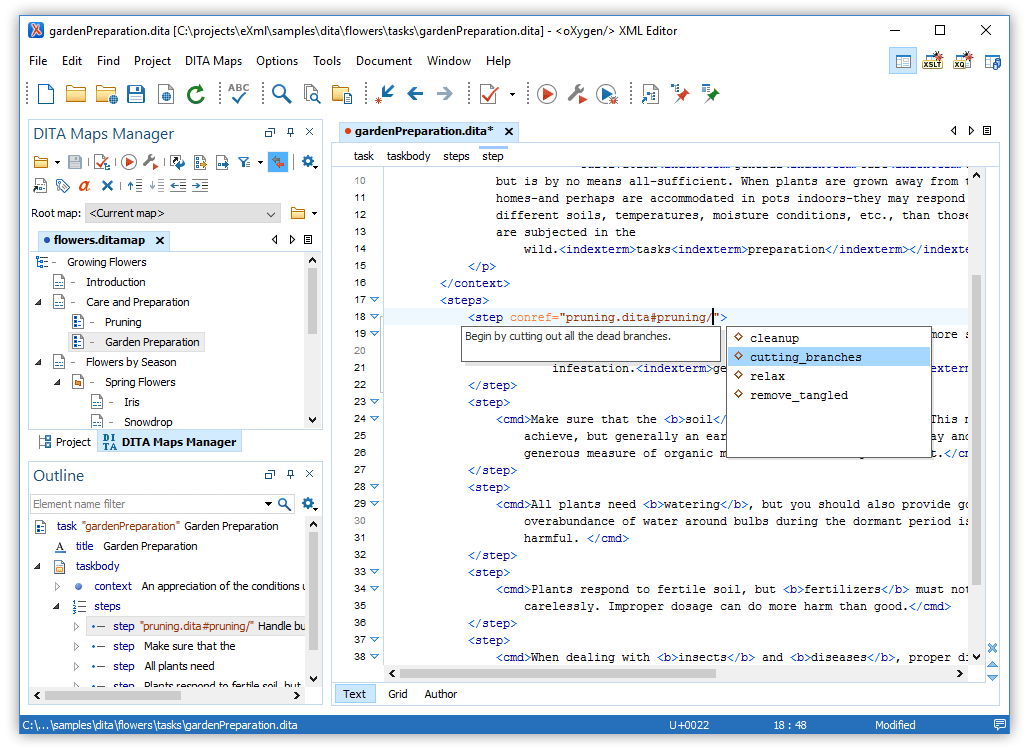Click the steps breadcrumb
This screenshot has height=750, width=1030.
(x=456, y=156)
